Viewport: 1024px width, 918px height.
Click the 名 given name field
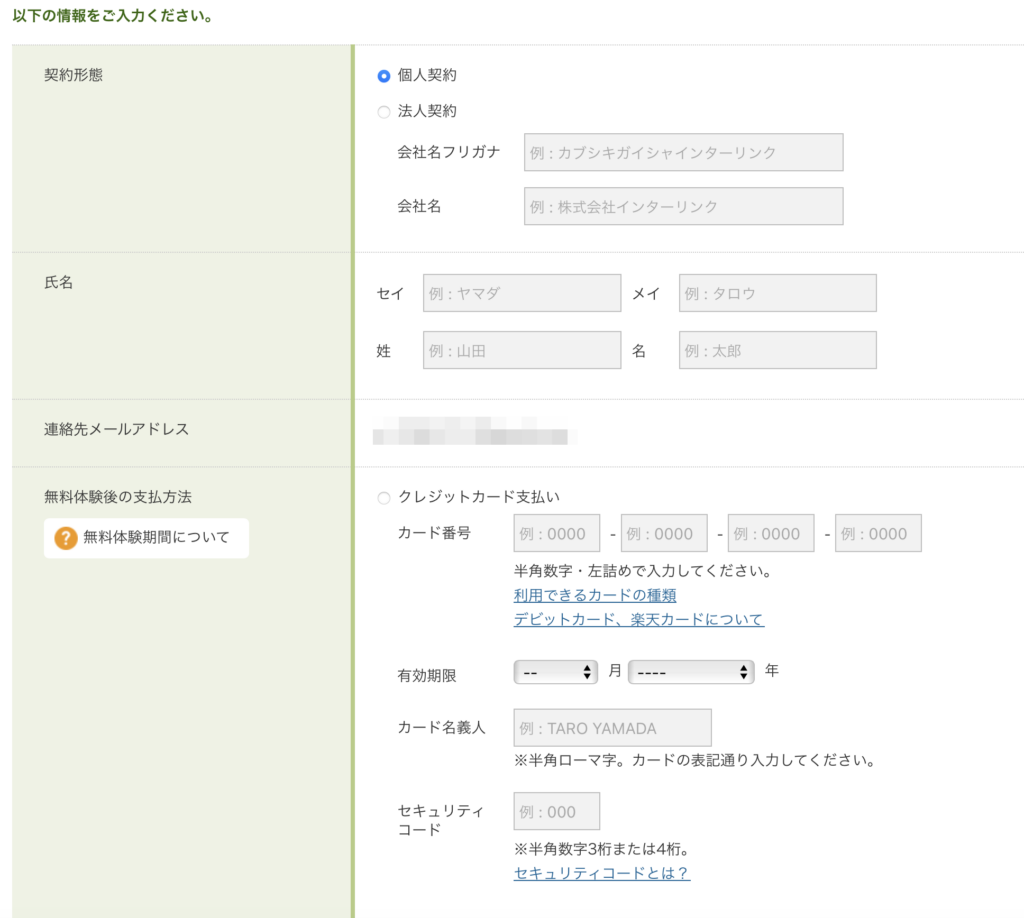pyautogui.click(x=778, y=350)
